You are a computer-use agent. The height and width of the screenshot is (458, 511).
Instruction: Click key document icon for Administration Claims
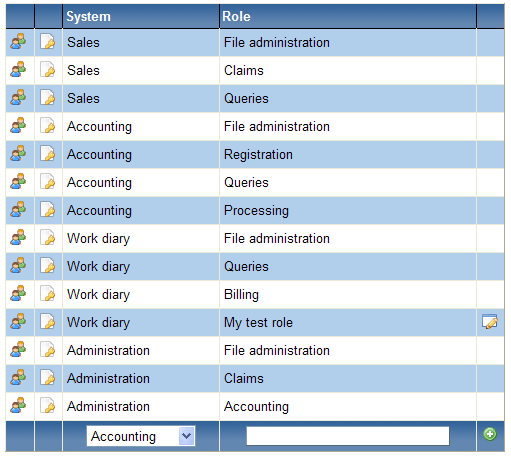(48, 378)
